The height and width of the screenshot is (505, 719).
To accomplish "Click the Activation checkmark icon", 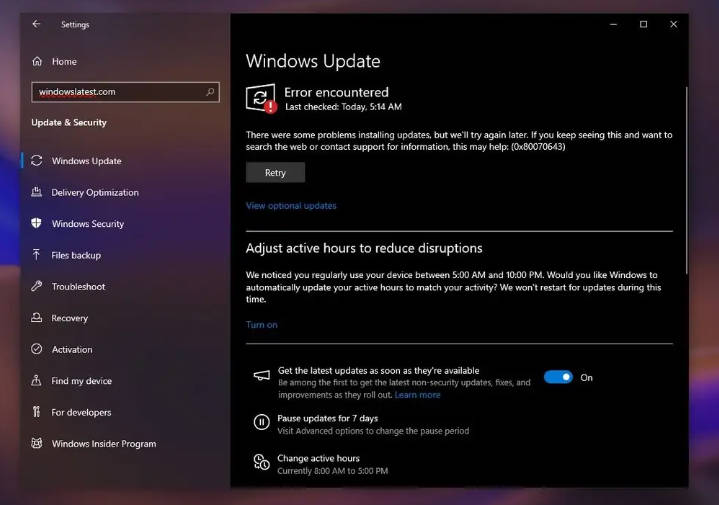I will tap(37, 349).
